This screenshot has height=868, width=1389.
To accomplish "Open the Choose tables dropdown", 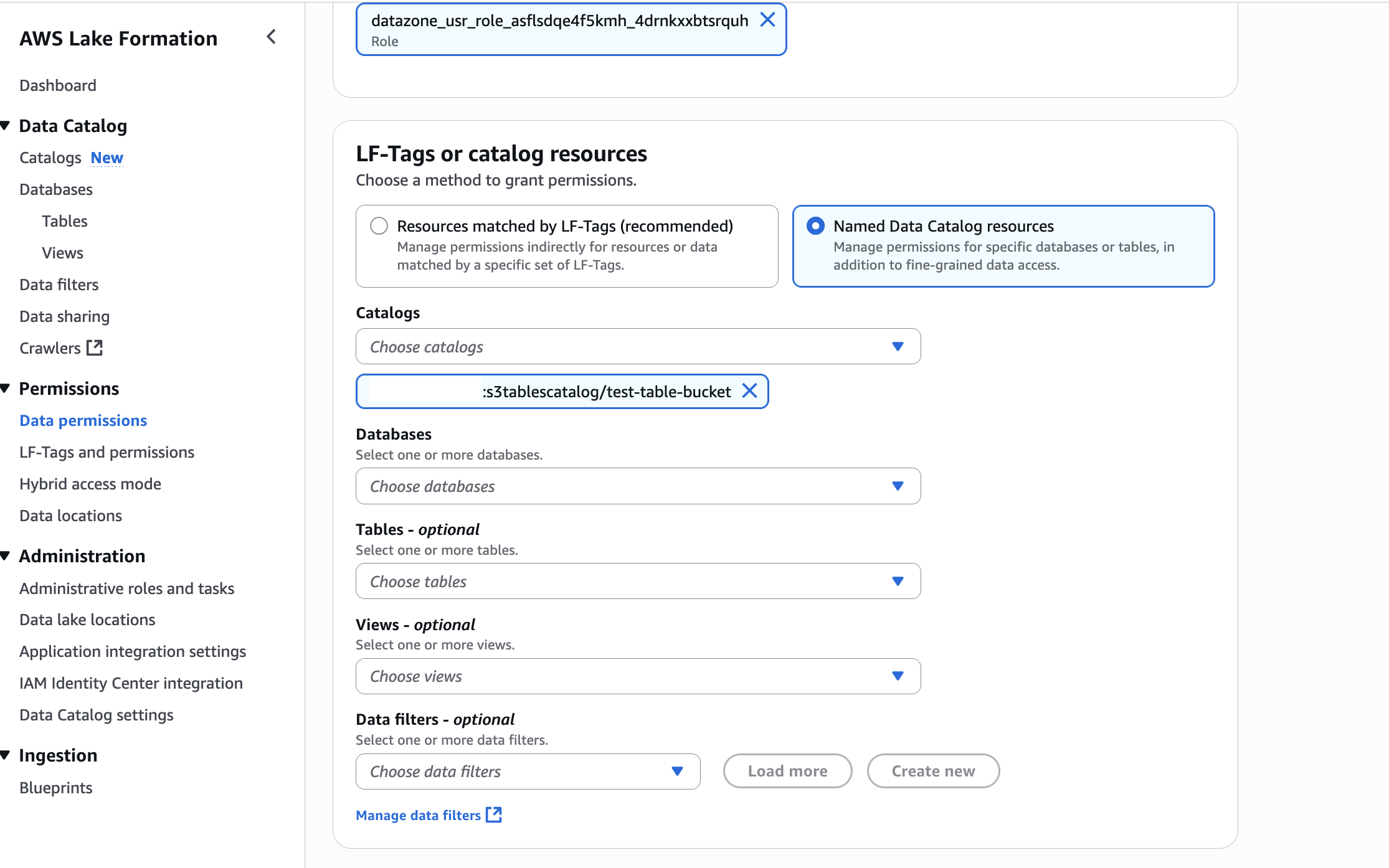I will [x=638, y=581].
